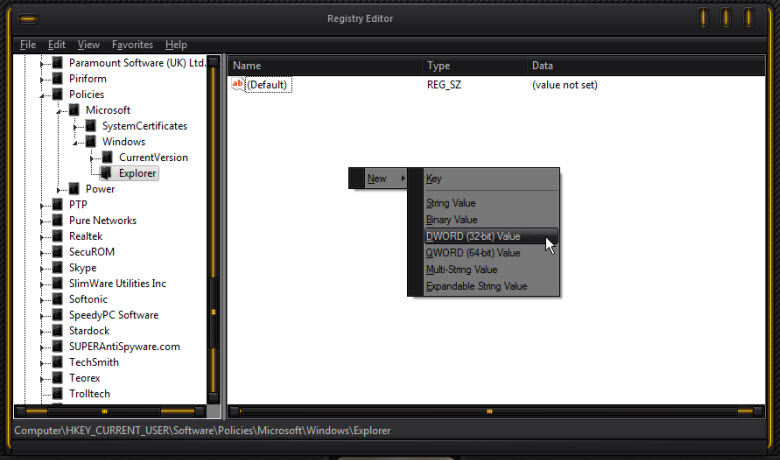Image resolution: width=780 pixels, height=460 pixels.
Task: Click the Trolltech folder icon
Action: 58,393
